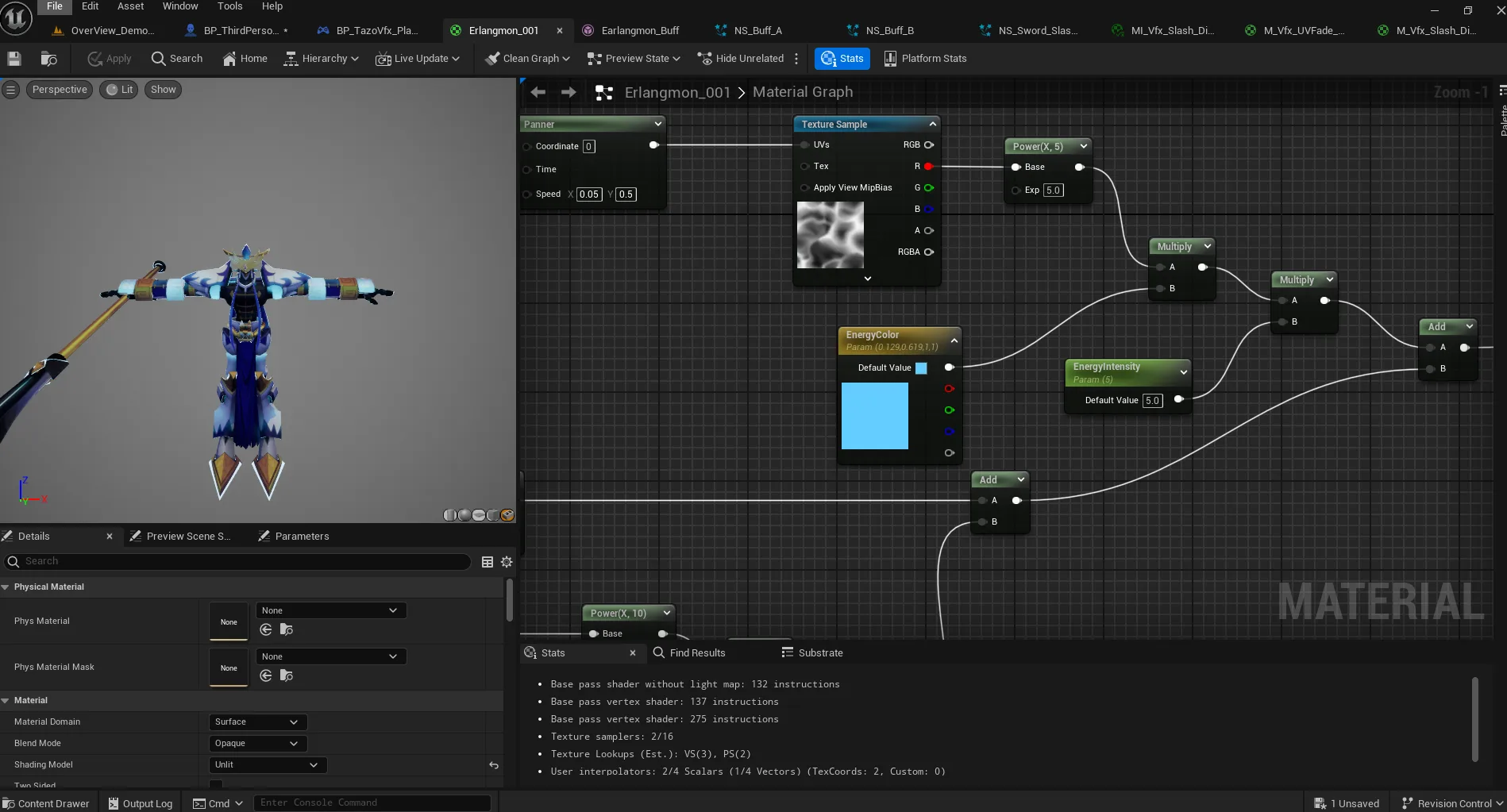Collapse the Physical Material section

point(6,587)
